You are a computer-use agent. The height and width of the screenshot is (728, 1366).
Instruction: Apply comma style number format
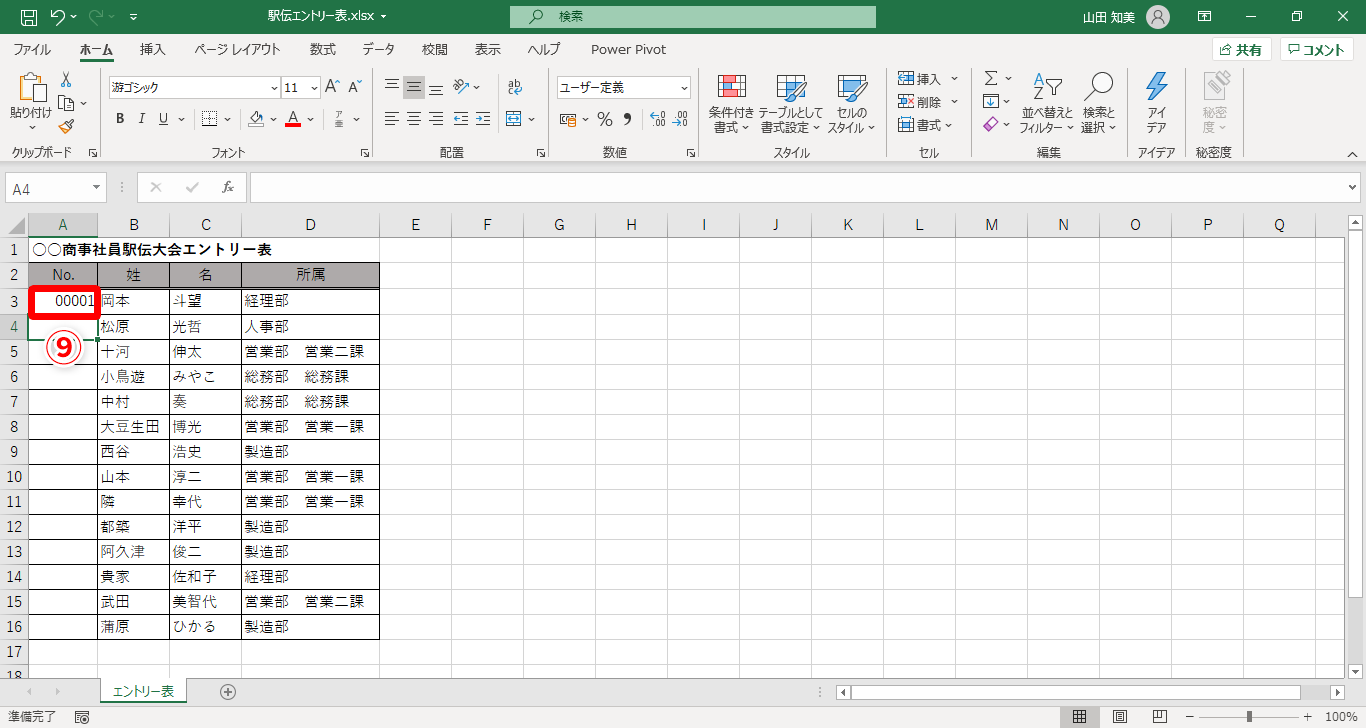click(627, 119)
